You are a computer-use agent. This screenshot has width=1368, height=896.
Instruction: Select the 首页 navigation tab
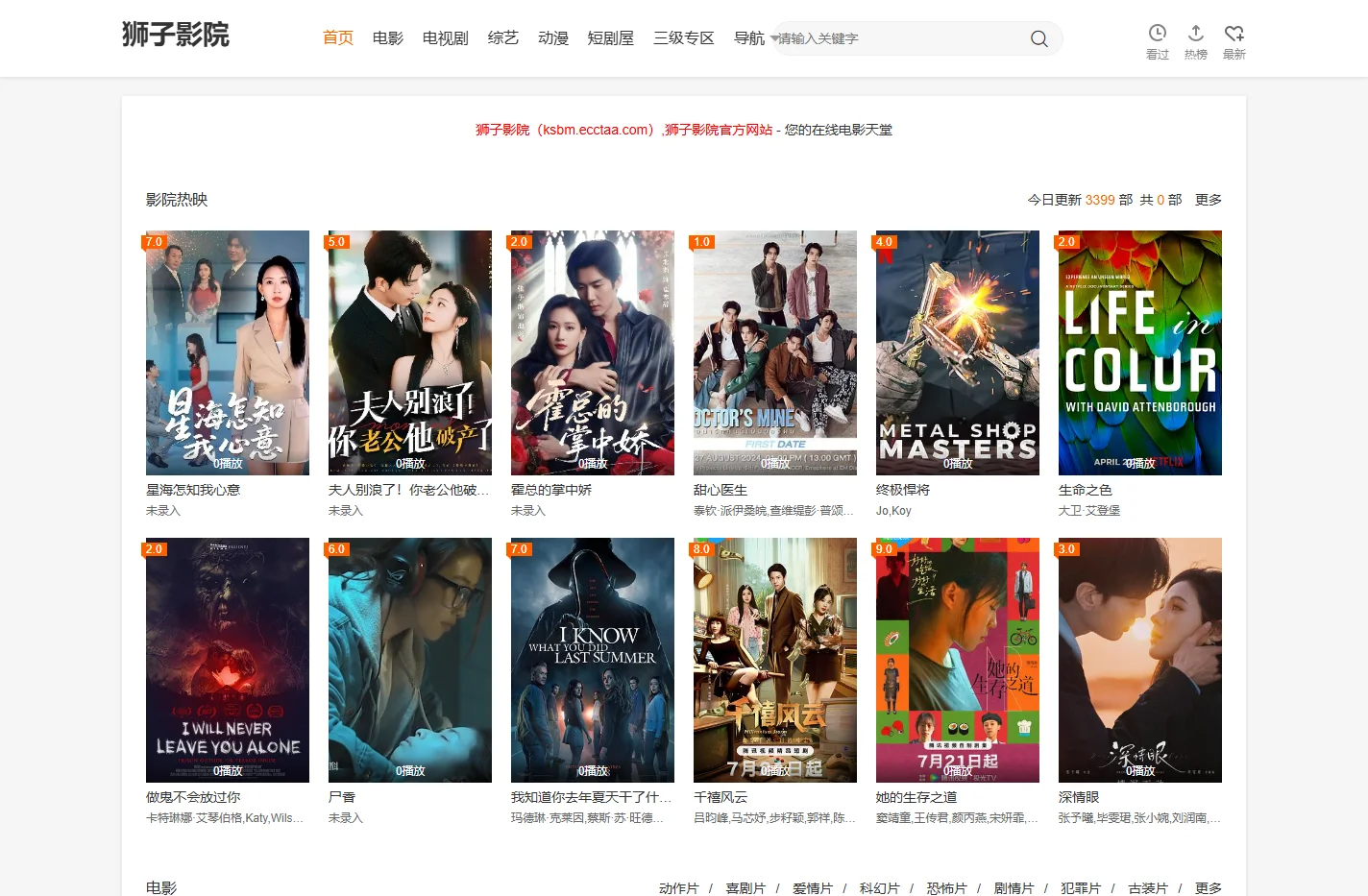click(338, 38)
